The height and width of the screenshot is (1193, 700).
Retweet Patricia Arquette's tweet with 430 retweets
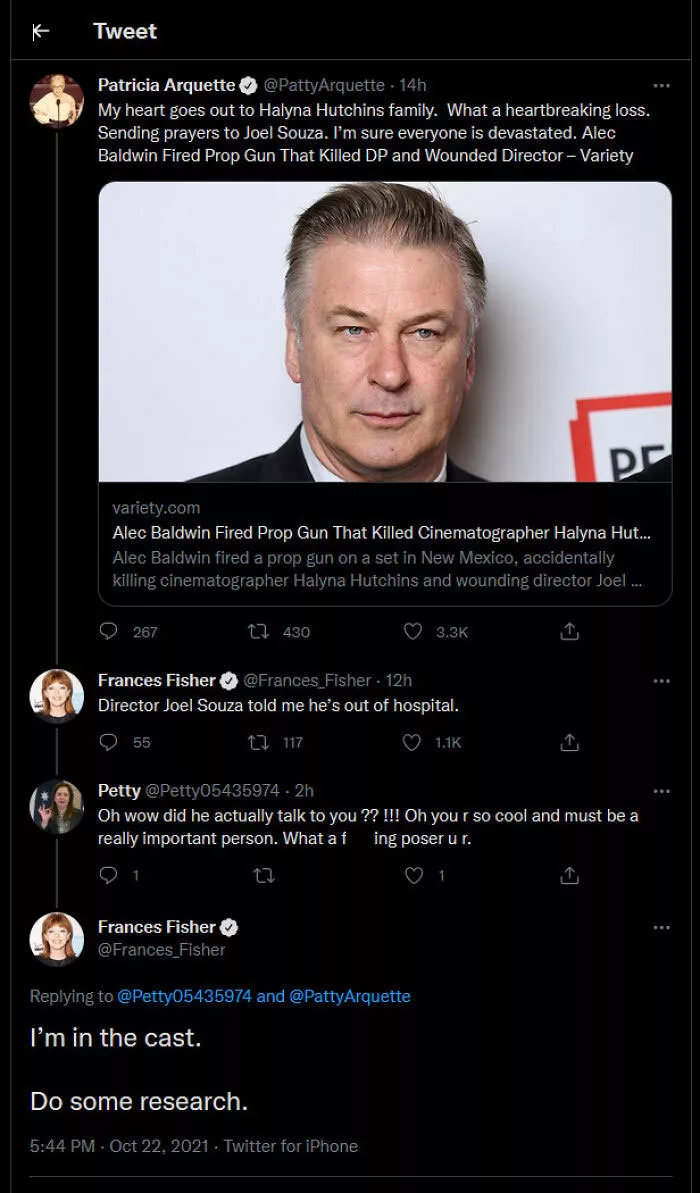(258, 631)
